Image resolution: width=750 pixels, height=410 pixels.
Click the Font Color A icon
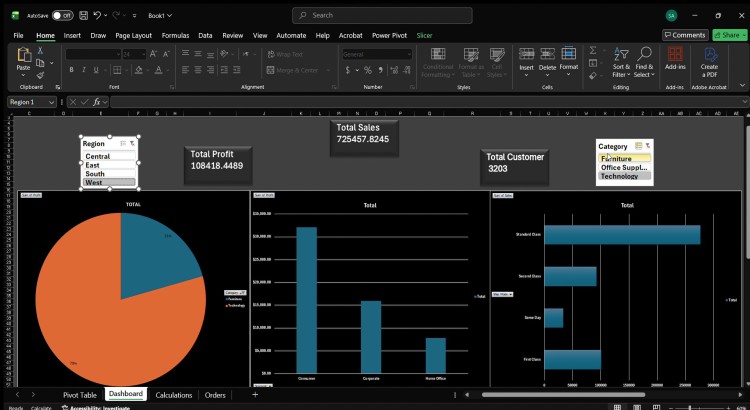158,70
